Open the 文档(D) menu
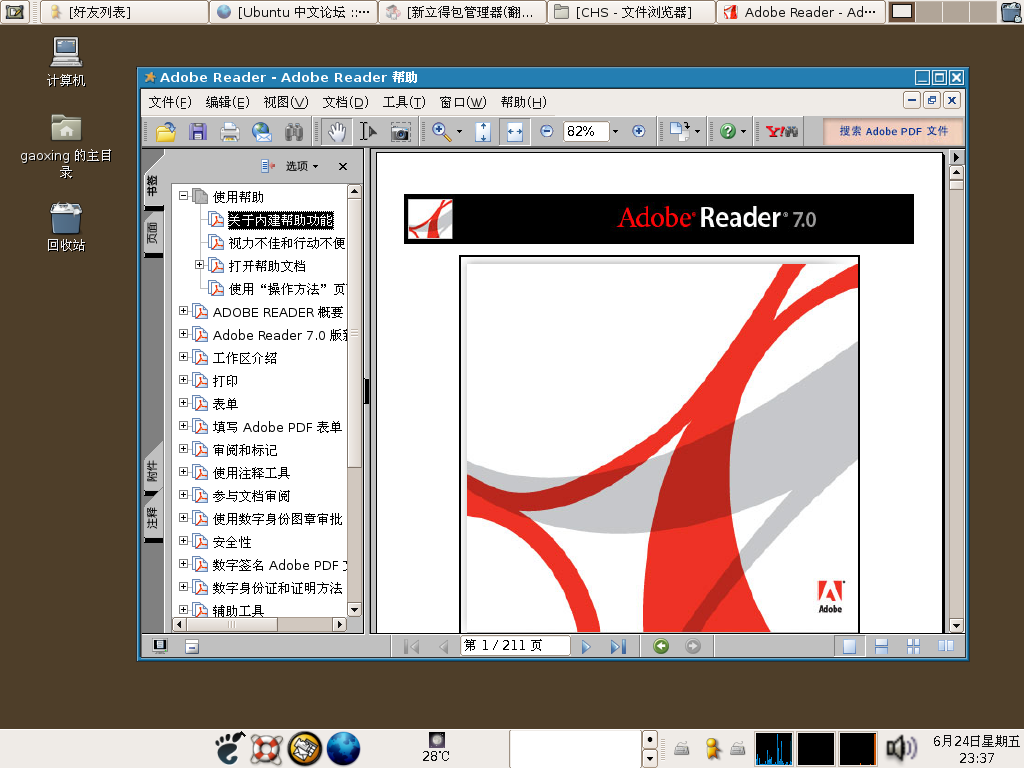 pyautogui.click(x=345, y=103)
